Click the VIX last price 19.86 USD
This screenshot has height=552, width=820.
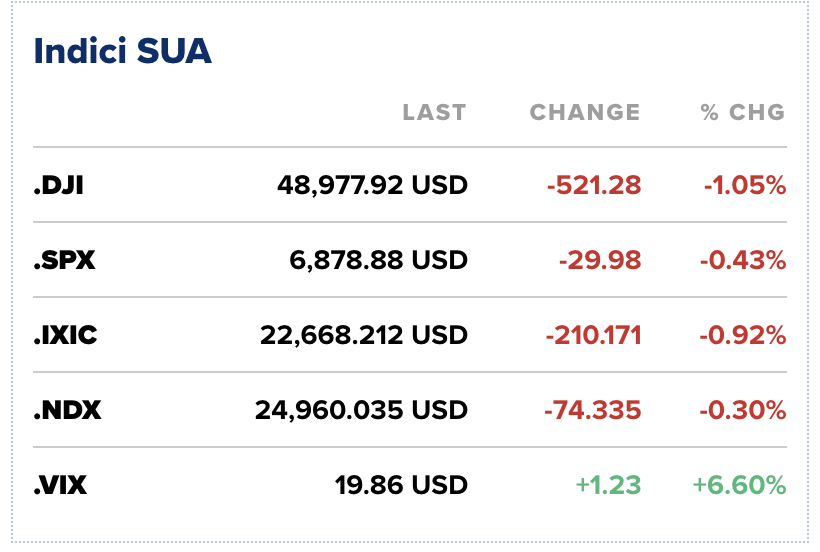[x=401, y=486]
